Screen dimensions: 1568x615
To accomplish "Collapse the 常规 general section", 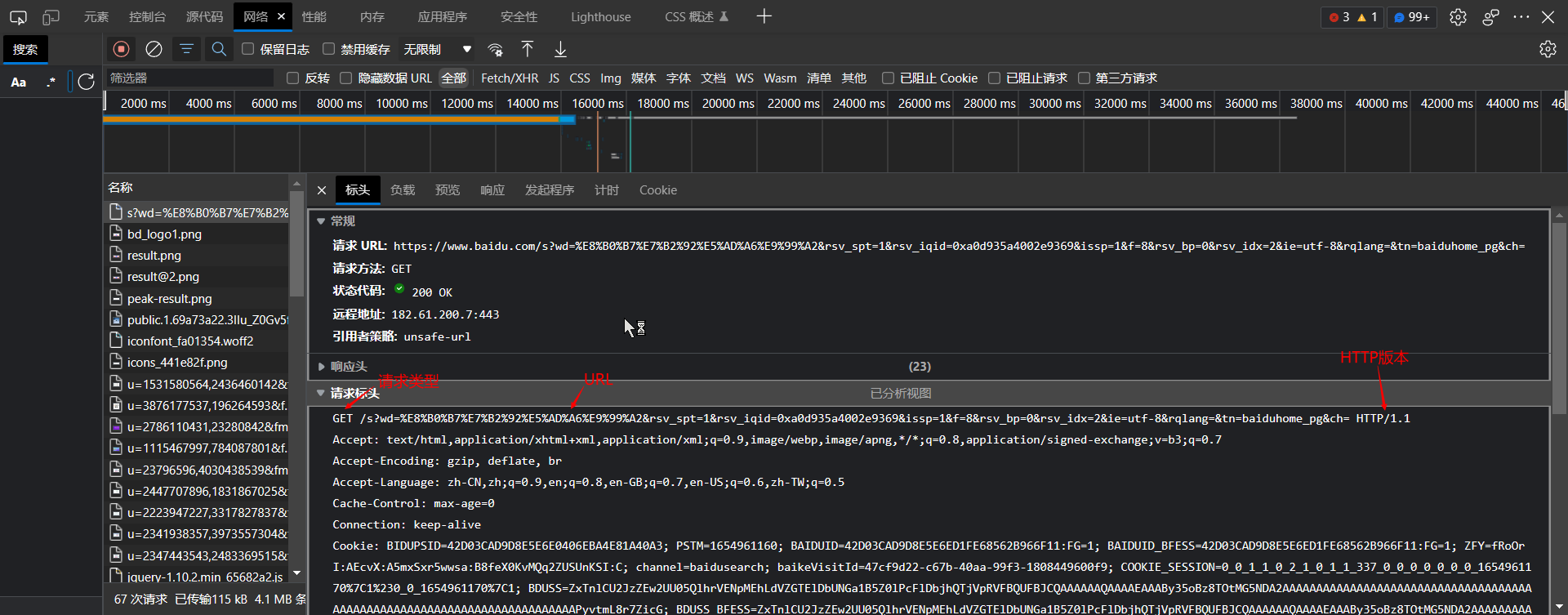I will (321, 221).
